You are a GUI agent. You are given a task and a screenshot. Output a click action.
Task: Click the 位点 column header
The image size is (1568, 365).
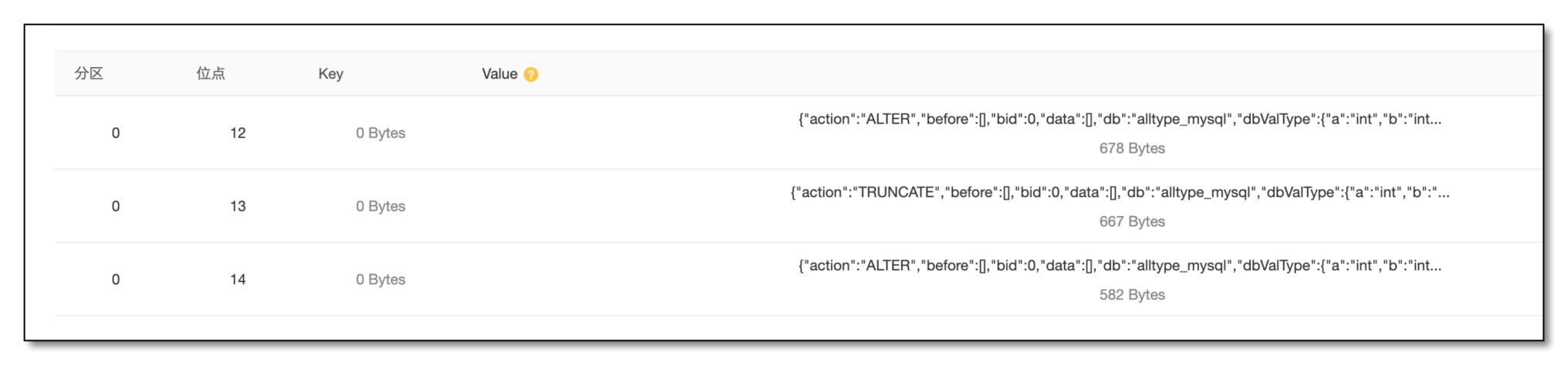pos(211,73)
